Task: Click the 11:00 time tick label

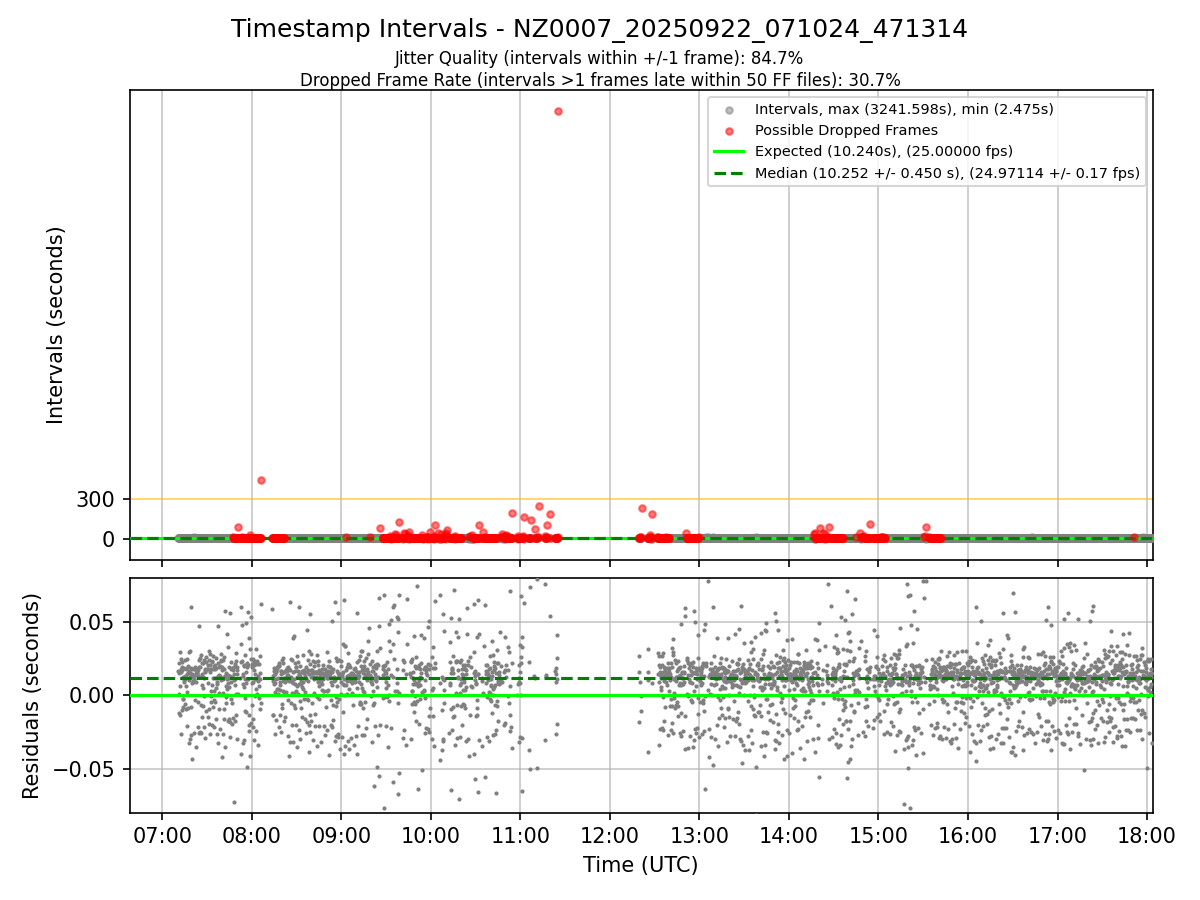Action: (520, 835)
